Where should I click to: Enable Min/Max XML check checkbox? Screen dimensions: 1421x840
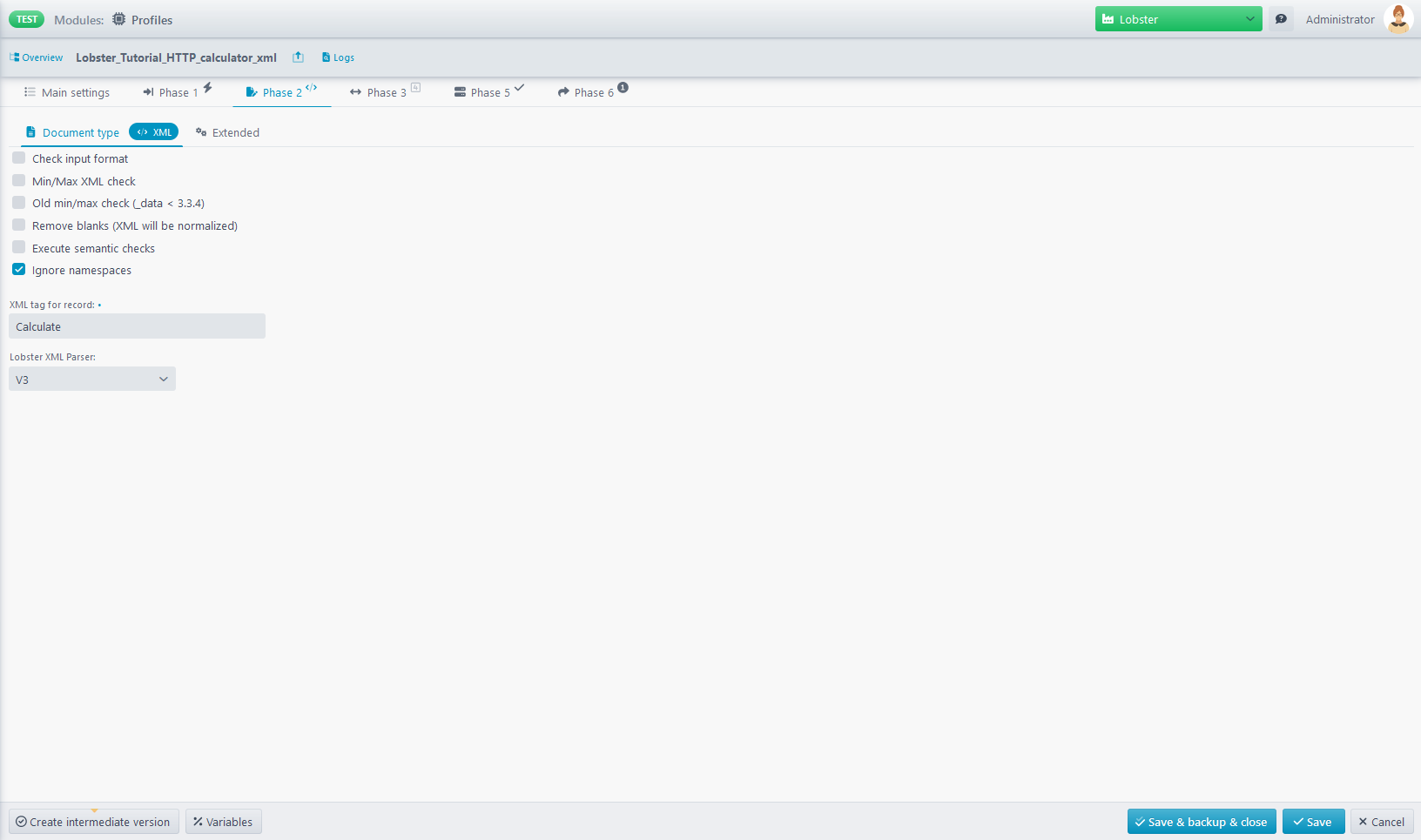pyautogui.click(x=18, y=181)
